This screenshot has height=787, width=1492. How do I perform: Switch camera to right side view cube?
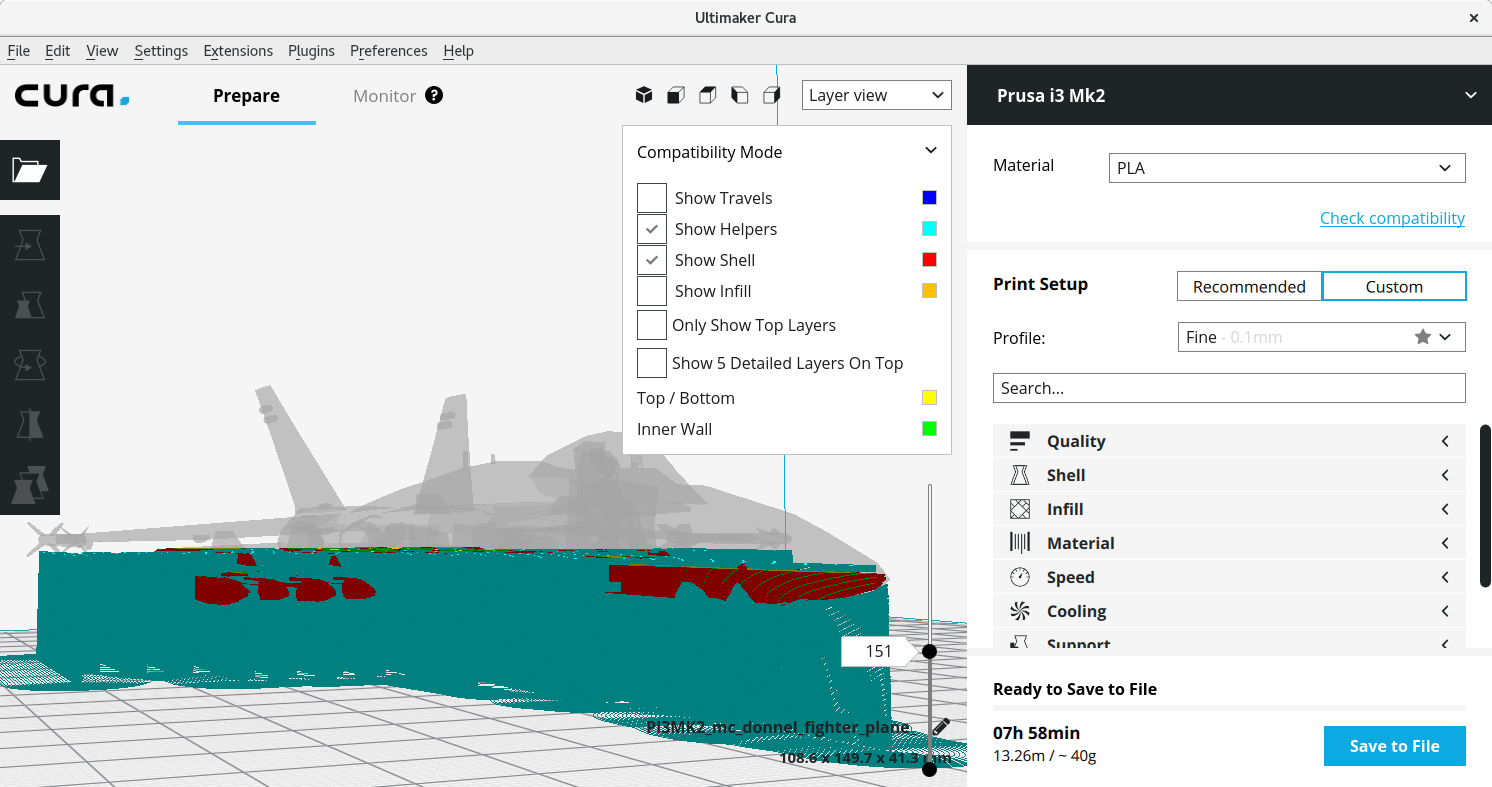click(772, 95)
